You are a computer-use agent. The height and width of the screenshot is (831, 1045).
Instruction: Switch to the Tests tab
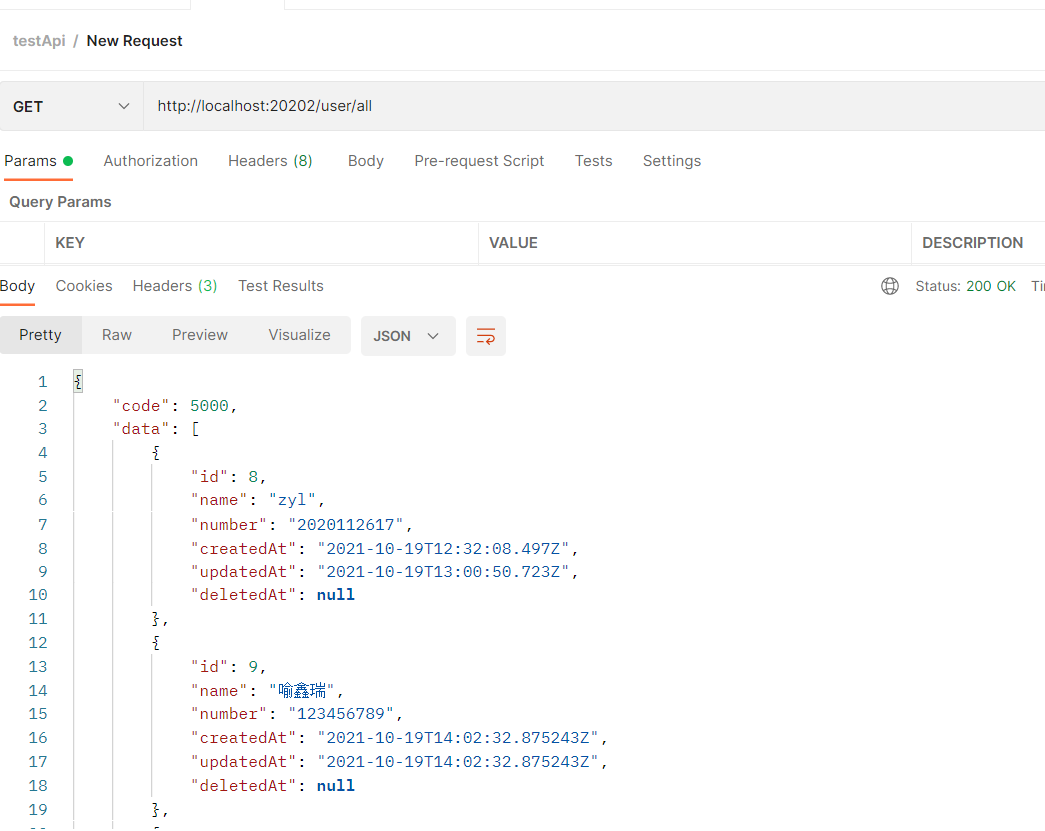[593, 161]
